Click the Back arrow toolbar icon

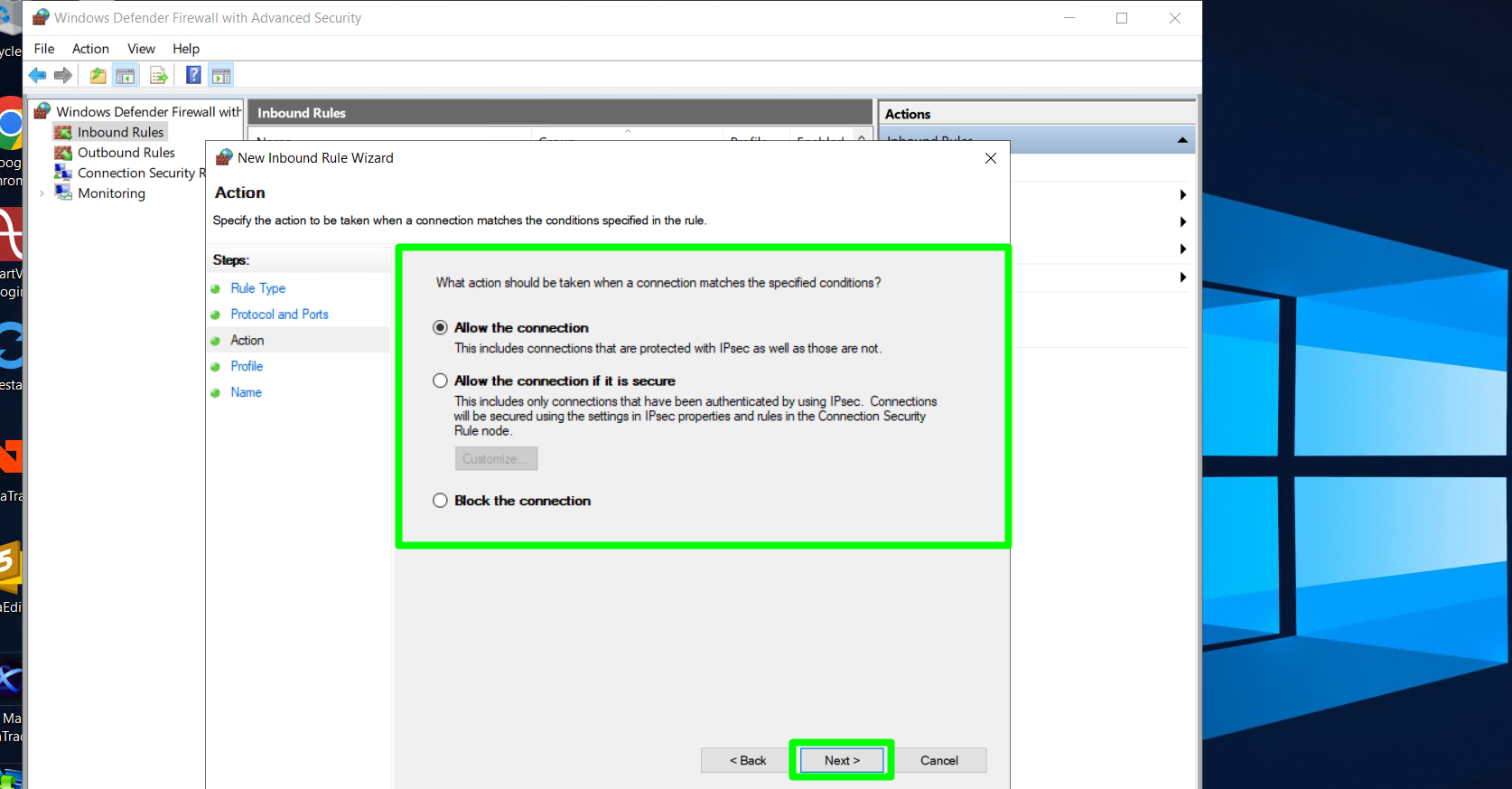point(37,76)
